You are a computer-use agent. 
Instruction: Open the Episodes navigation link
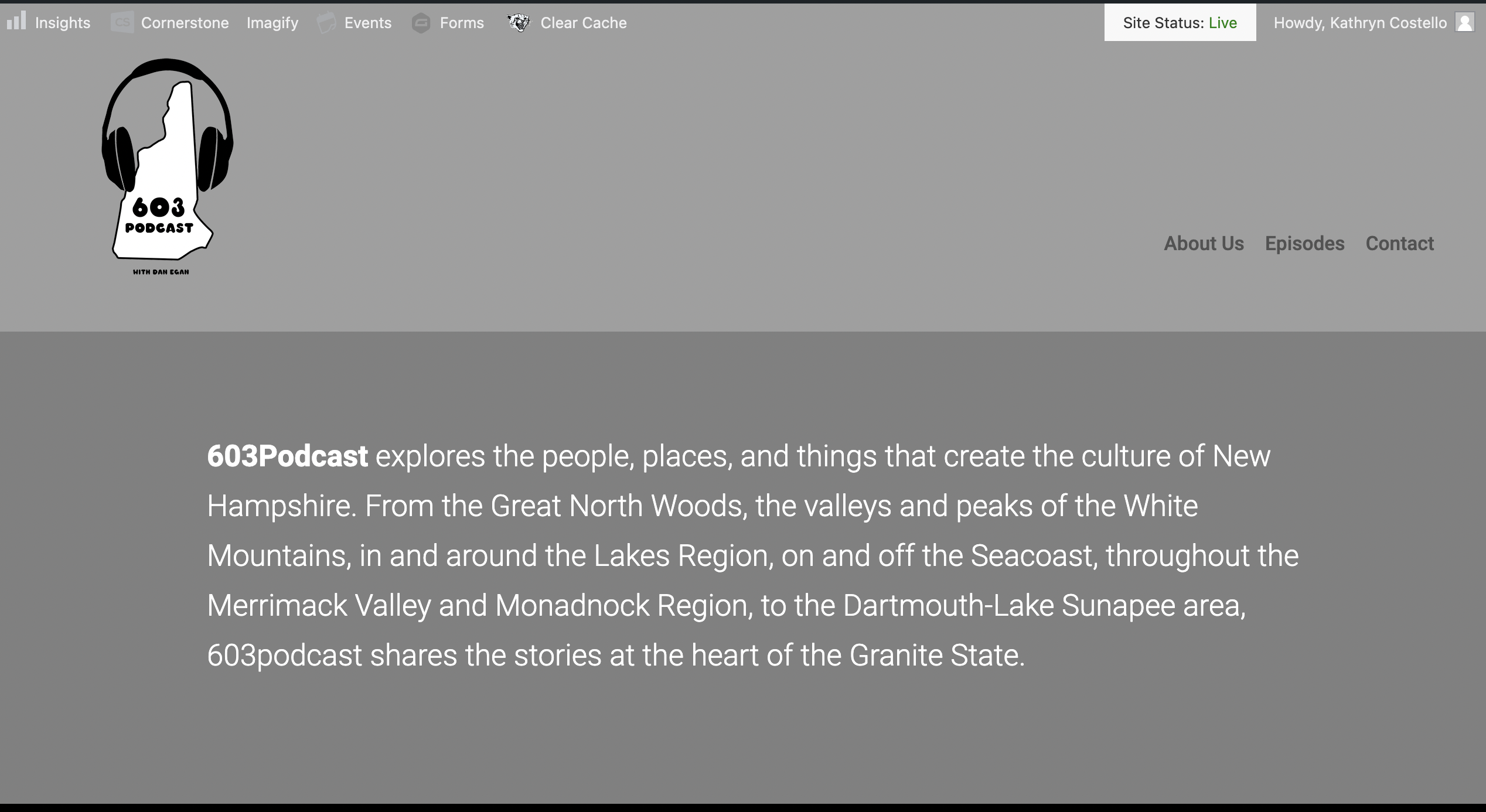tap(1304, 244)
